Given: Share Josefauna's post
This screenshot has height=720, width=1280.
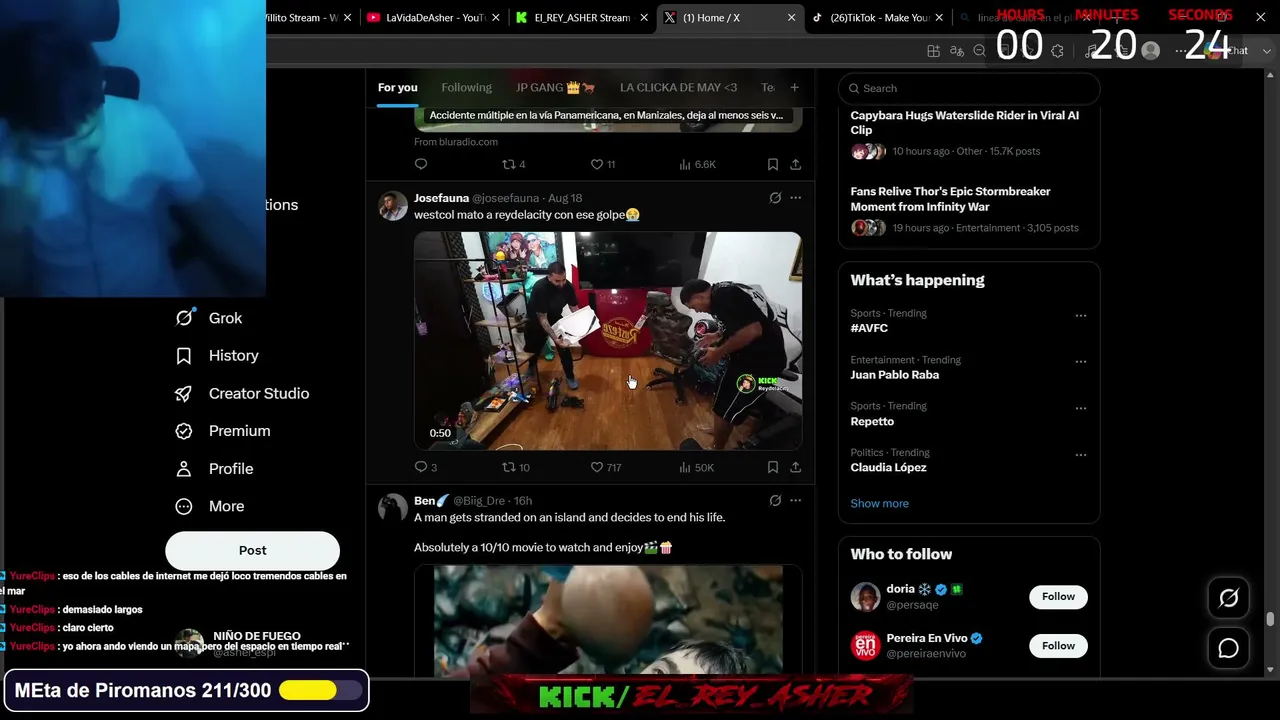Looking at the screenshot, I should 796,467.
